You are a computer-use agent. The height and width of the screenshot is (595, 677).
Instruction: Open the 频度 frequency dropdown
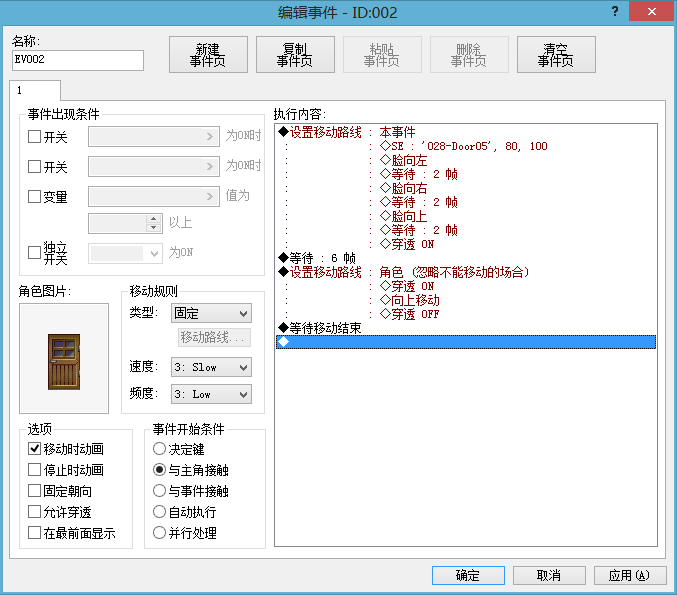(x=212, y=394)
